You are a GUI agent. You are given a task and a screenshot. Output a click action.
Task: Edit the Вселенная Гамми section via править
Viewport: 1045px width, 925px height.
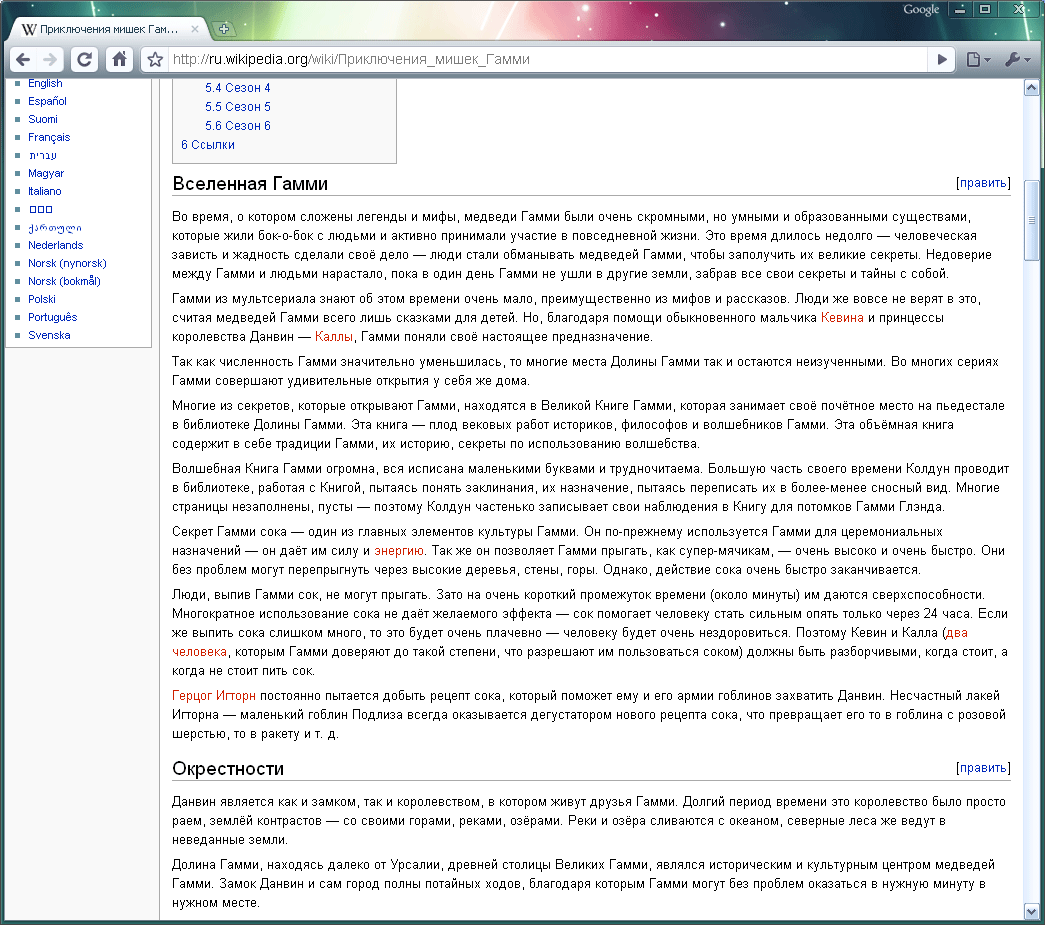(x=983, y=183)
